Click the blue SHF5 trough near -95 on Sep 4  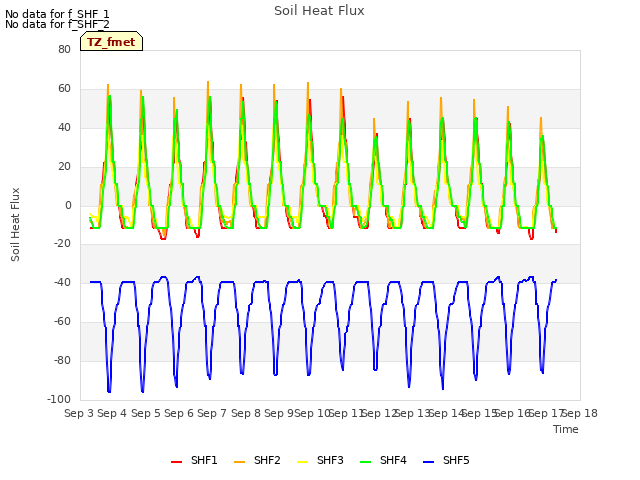coord(109,392)
